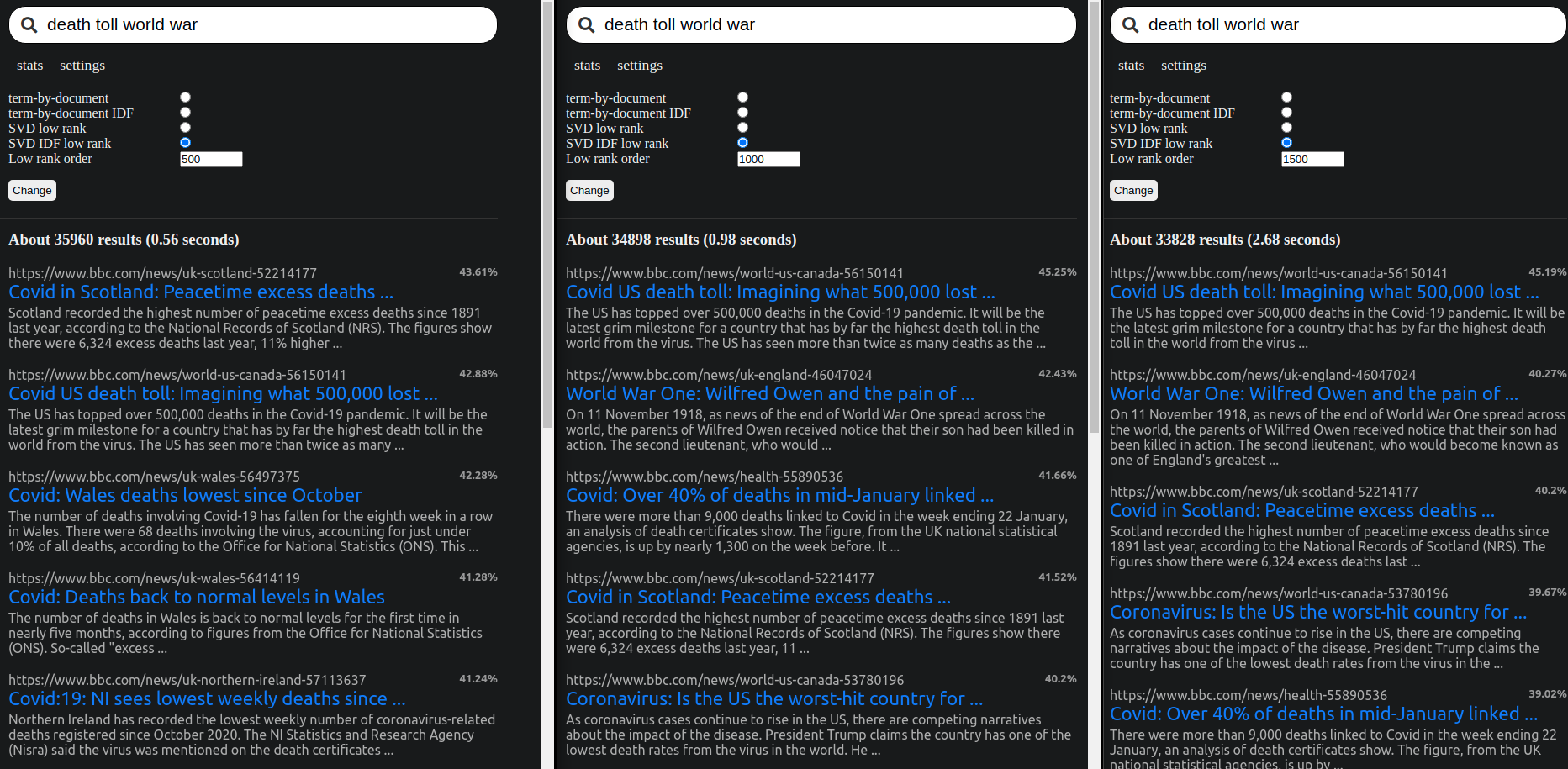This screenshot has height=769, width=1568.
Task: Select SVD low rank radio in middle panel
Action: pyautogui.click(x=742, y=128)
